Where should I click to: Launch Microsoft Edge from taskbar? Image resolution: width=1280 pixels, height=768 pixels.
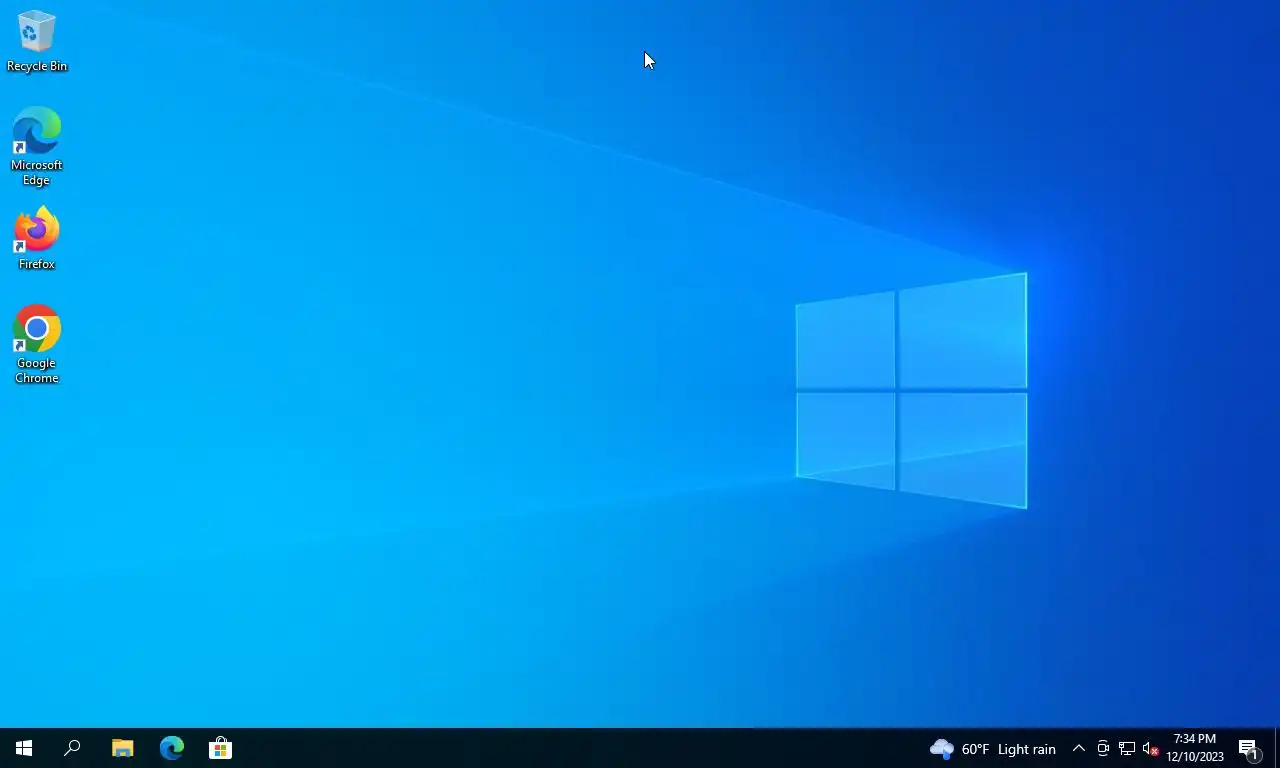pyautogui.click(x=172, y=748)
